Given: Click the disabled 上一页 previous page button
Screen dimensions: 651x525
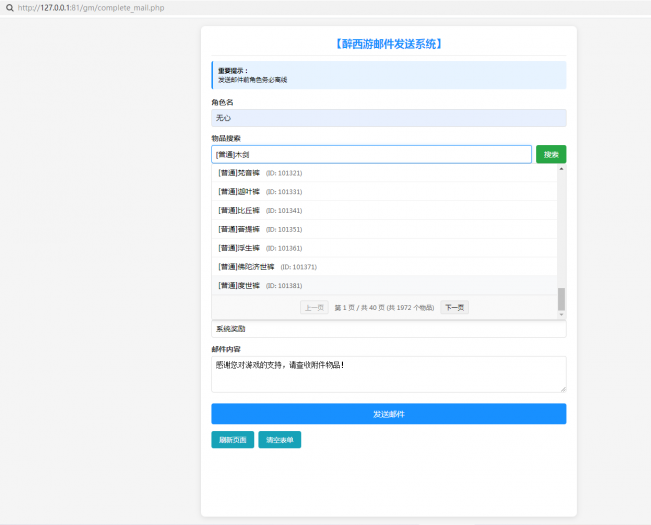Looking at the screenshot, I should tap(314, 308).
